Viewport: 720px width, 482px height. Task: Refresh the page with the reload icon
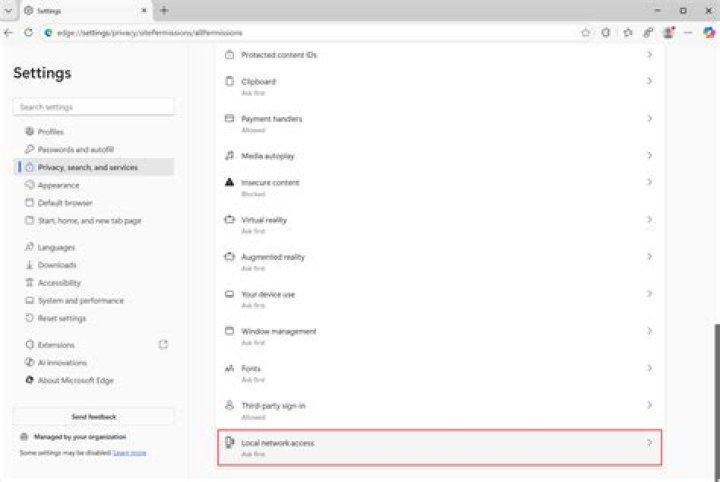click(x=28, y=32)
